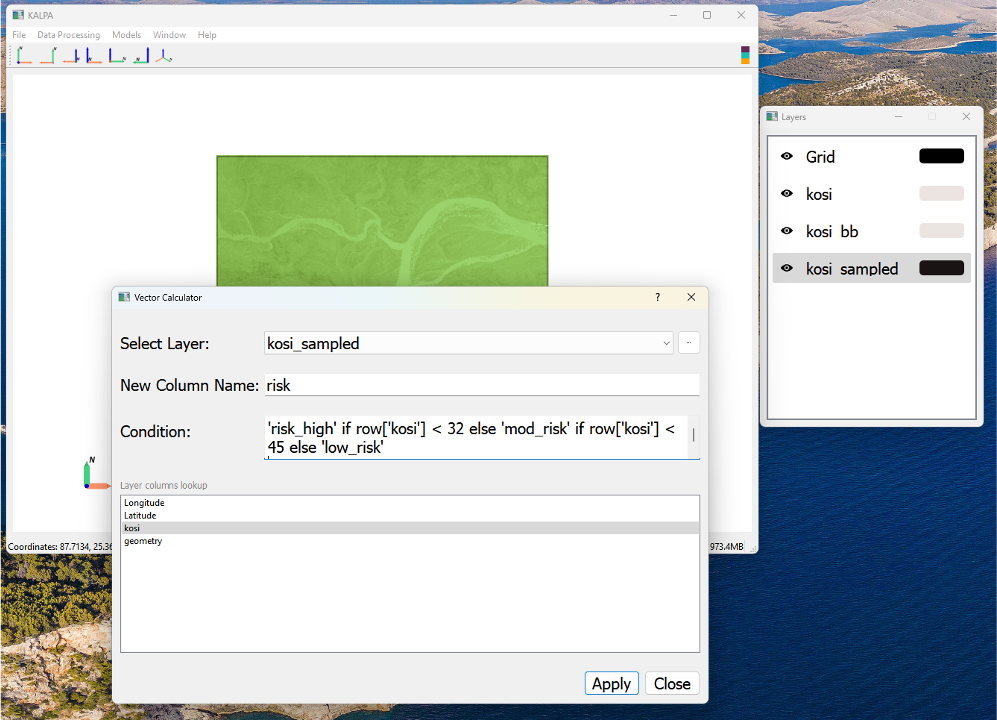
Task: Hide the Grid layer with eye icon
Action: pos(787,156)
